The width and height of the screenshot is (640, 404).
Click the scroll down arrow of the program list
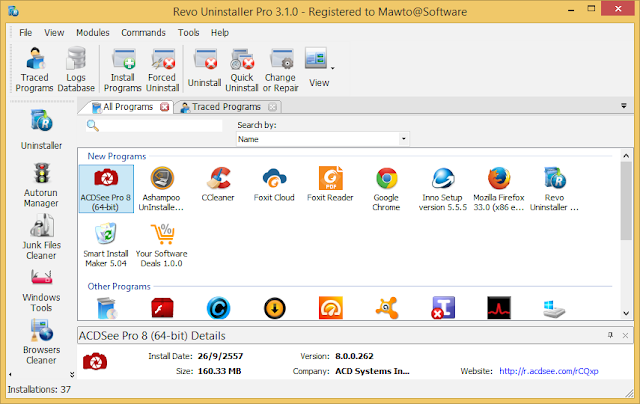(626, 313)
